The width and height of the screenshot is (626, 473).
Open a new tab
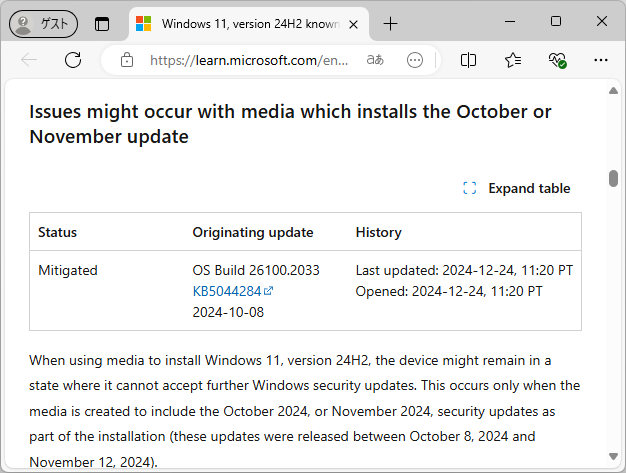(390, 24)
